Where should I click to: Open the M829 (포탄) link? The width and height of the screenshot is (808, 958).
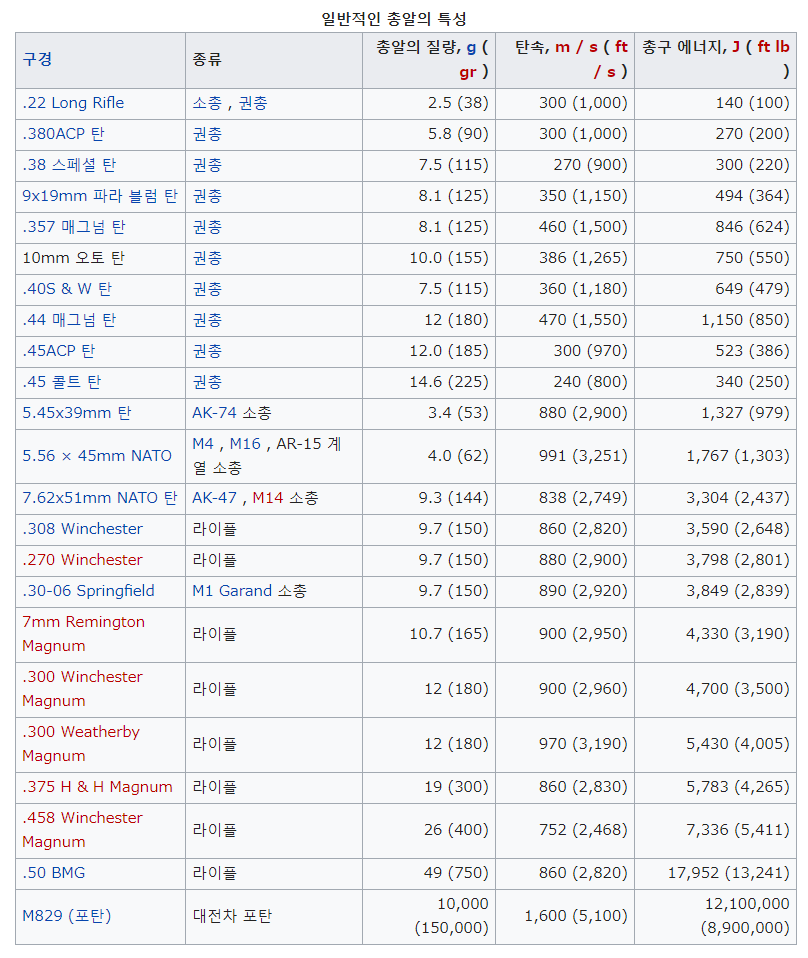coord(67,916)
